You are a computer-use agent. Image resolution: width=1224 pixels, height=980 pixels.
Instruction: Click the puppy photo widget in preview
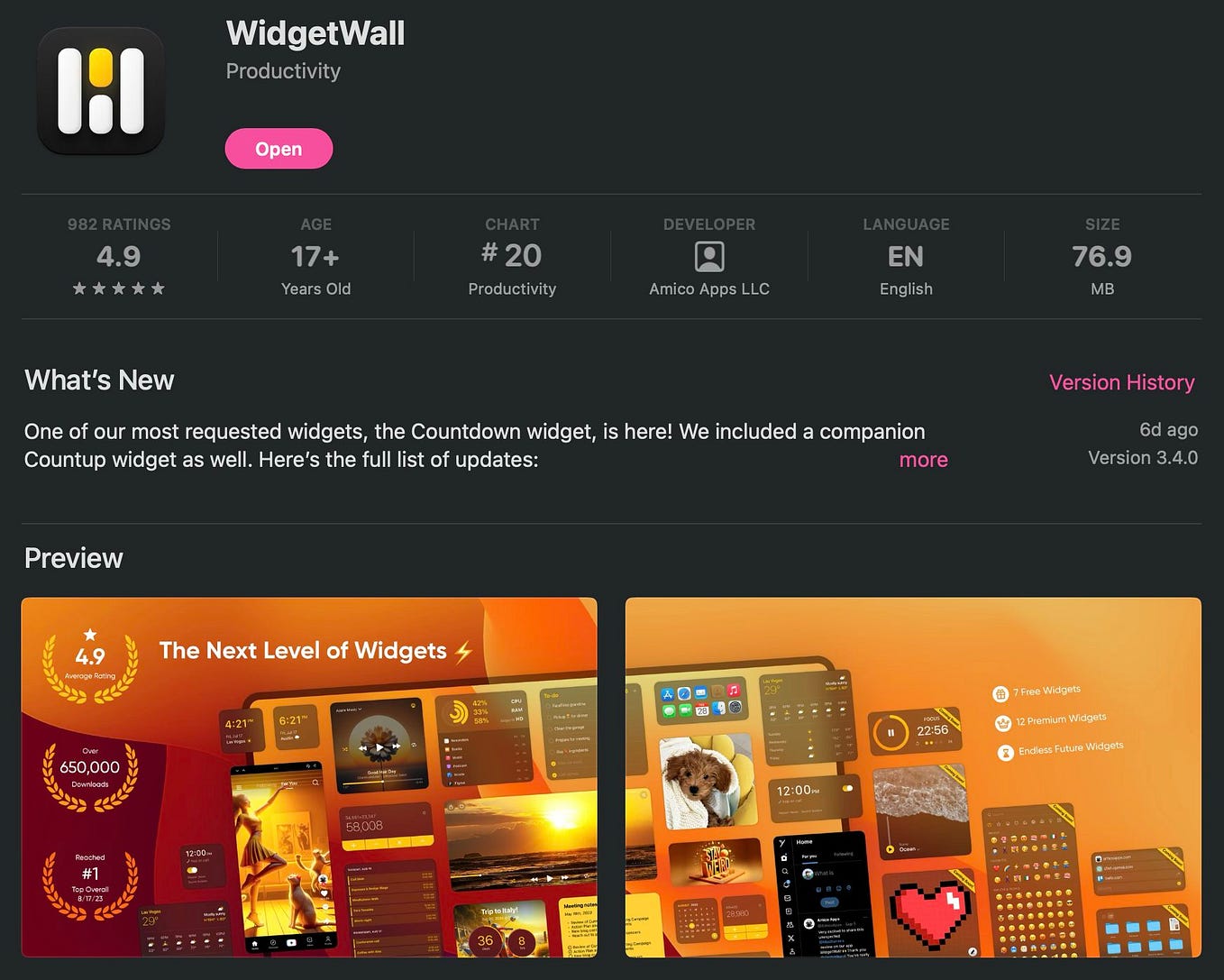tap(704, 782)
